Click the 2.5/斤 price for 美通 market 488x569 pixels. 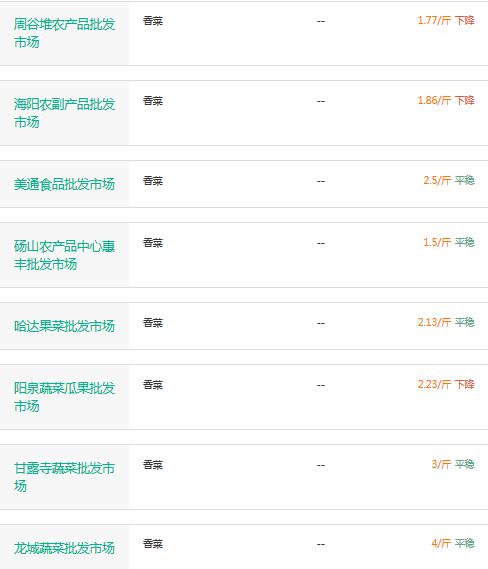pos(437,180)
